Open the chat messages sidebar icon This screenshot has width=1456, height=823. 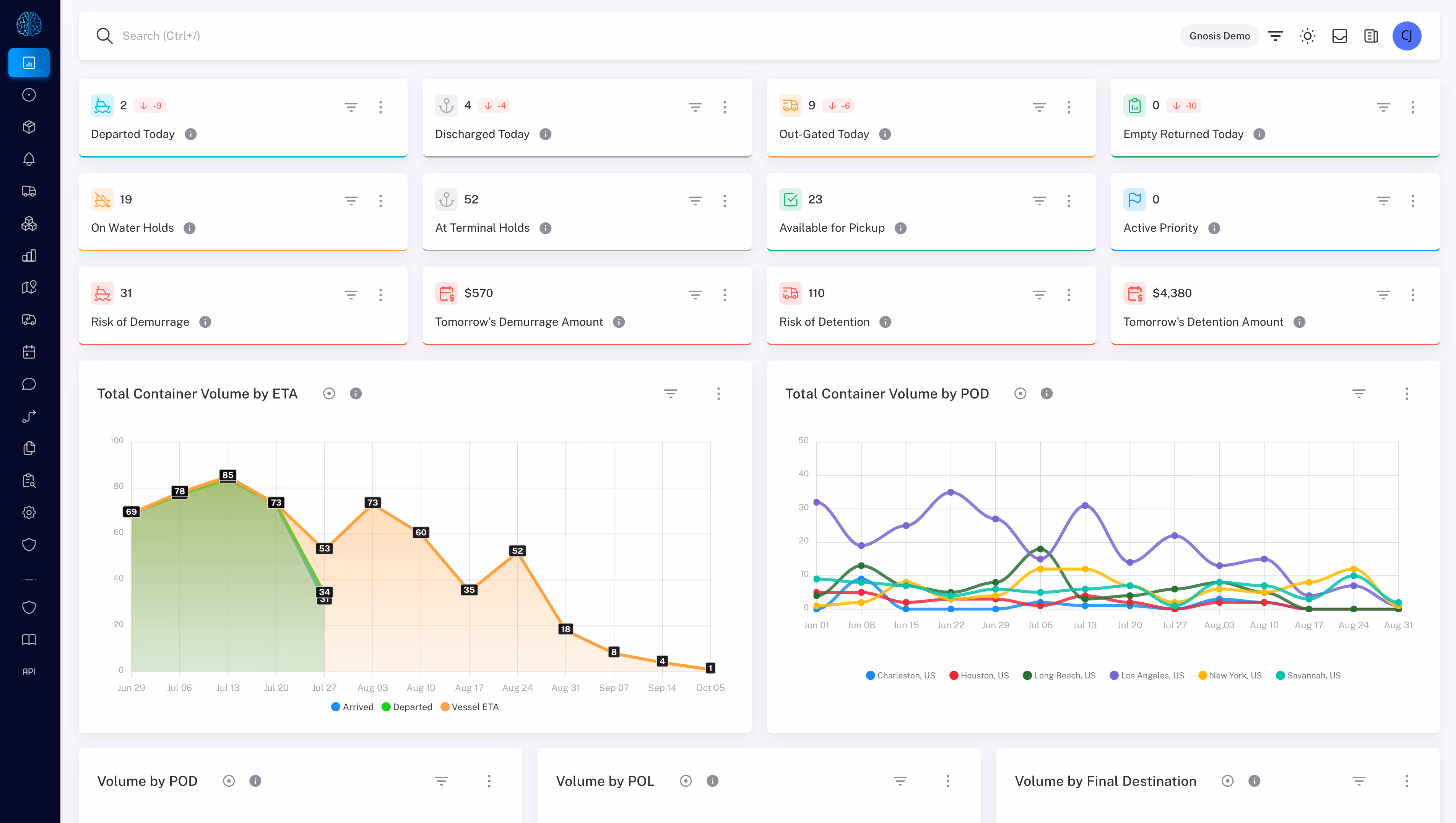(x=29, y=384)
